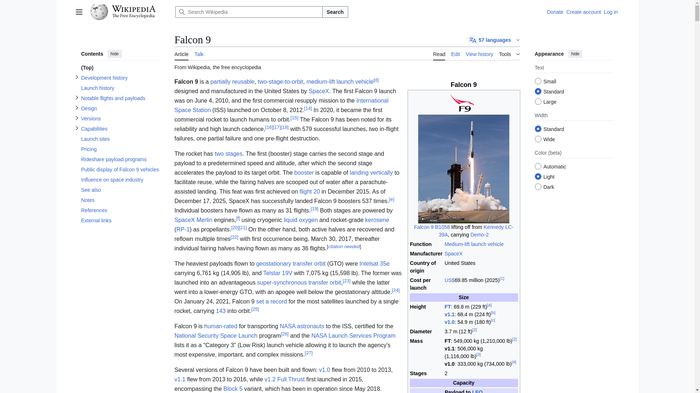Click the Search button
Image resolution: width=700 pixels, height=393 pixels.
click(x=335, y=12)
